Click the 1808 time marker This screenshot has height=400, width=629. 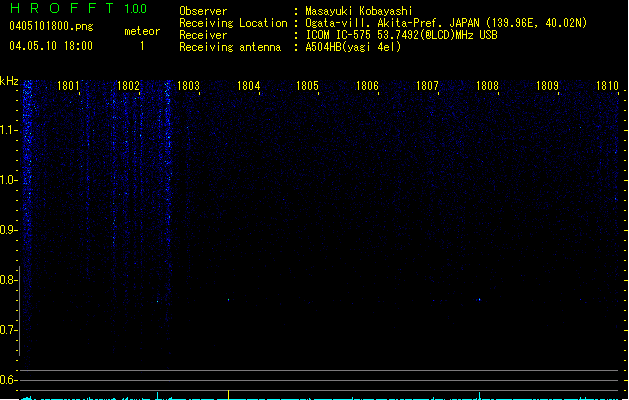pyautogui.click(x=487, y=86)
